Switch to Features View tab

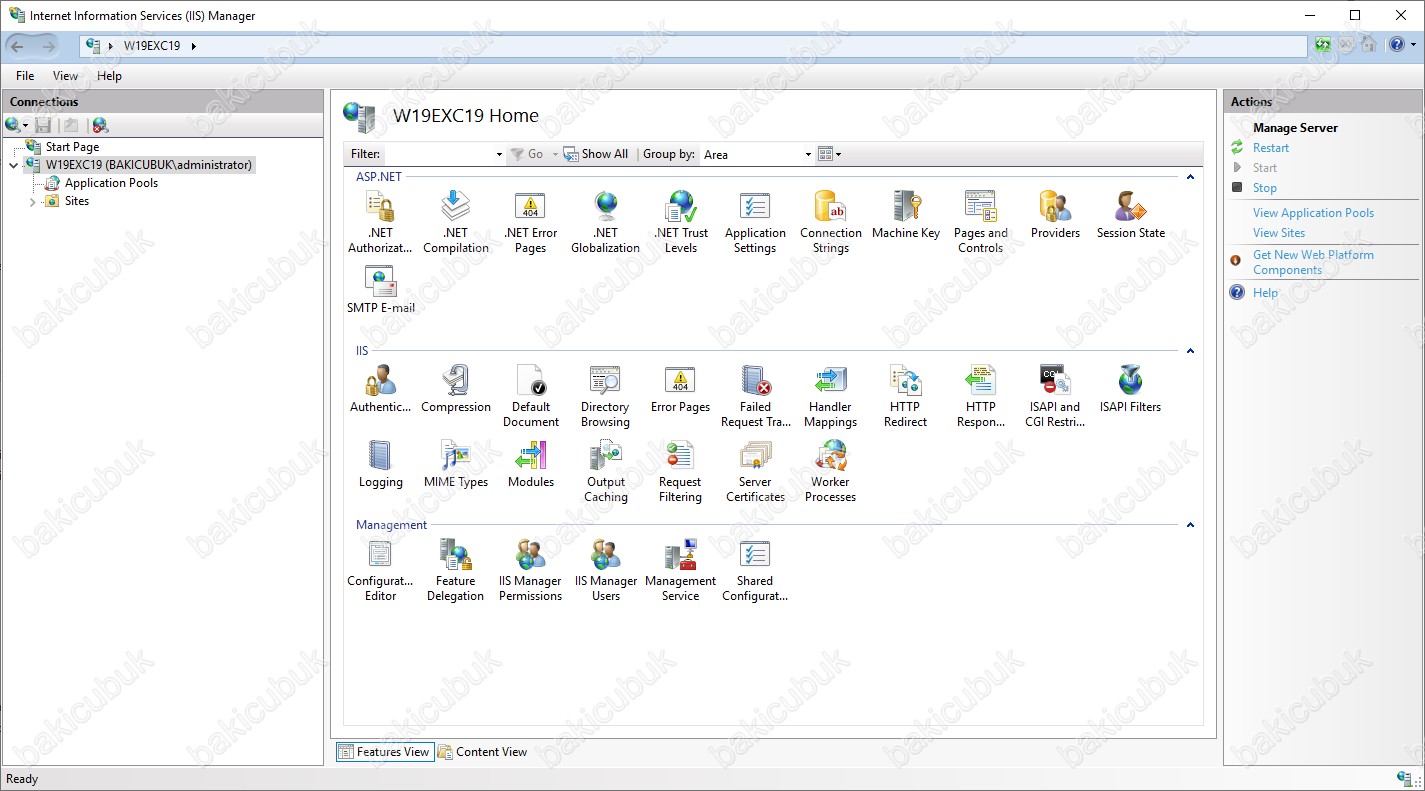pos(384,752)
